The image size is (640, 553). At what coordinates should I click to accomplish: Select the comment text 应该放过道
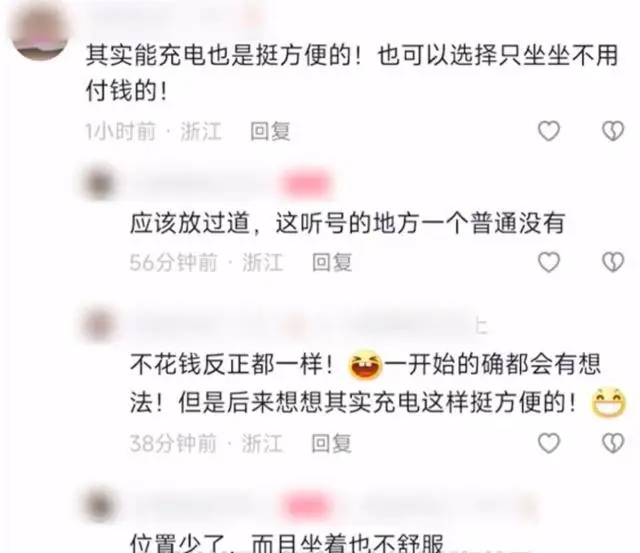click(190, 223)
